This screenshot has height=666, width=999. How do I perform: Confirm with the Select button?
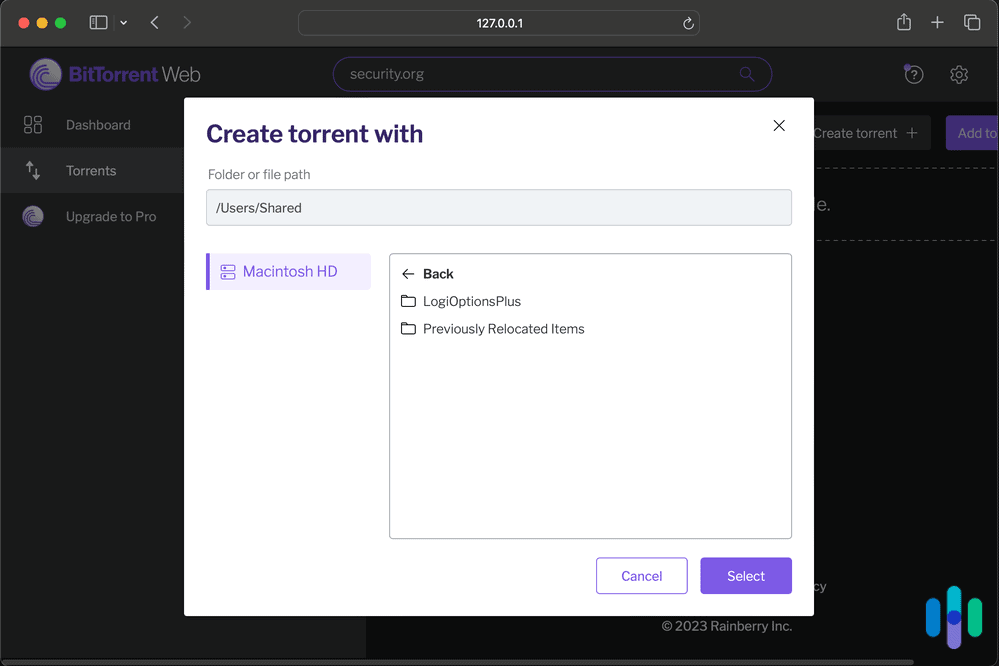(745, 575)
